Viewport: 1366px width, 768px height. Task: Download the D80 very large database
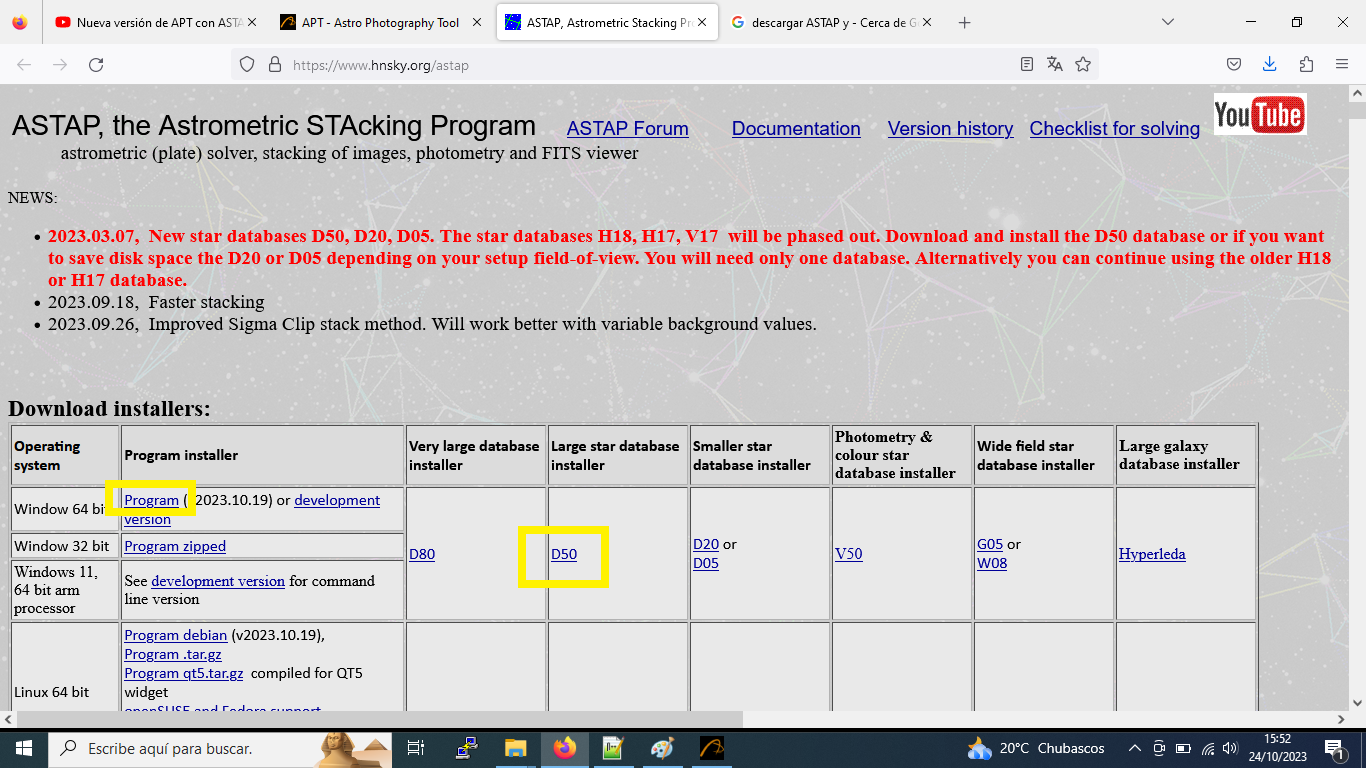click(x=422, y=554)
